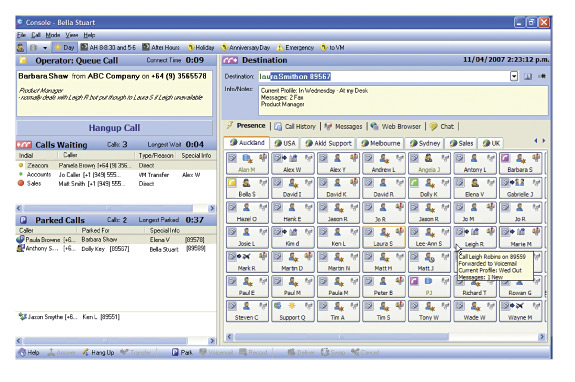
Task: Open the dropdown arrow beside the phone icon
Action: [x=45, y=48]
